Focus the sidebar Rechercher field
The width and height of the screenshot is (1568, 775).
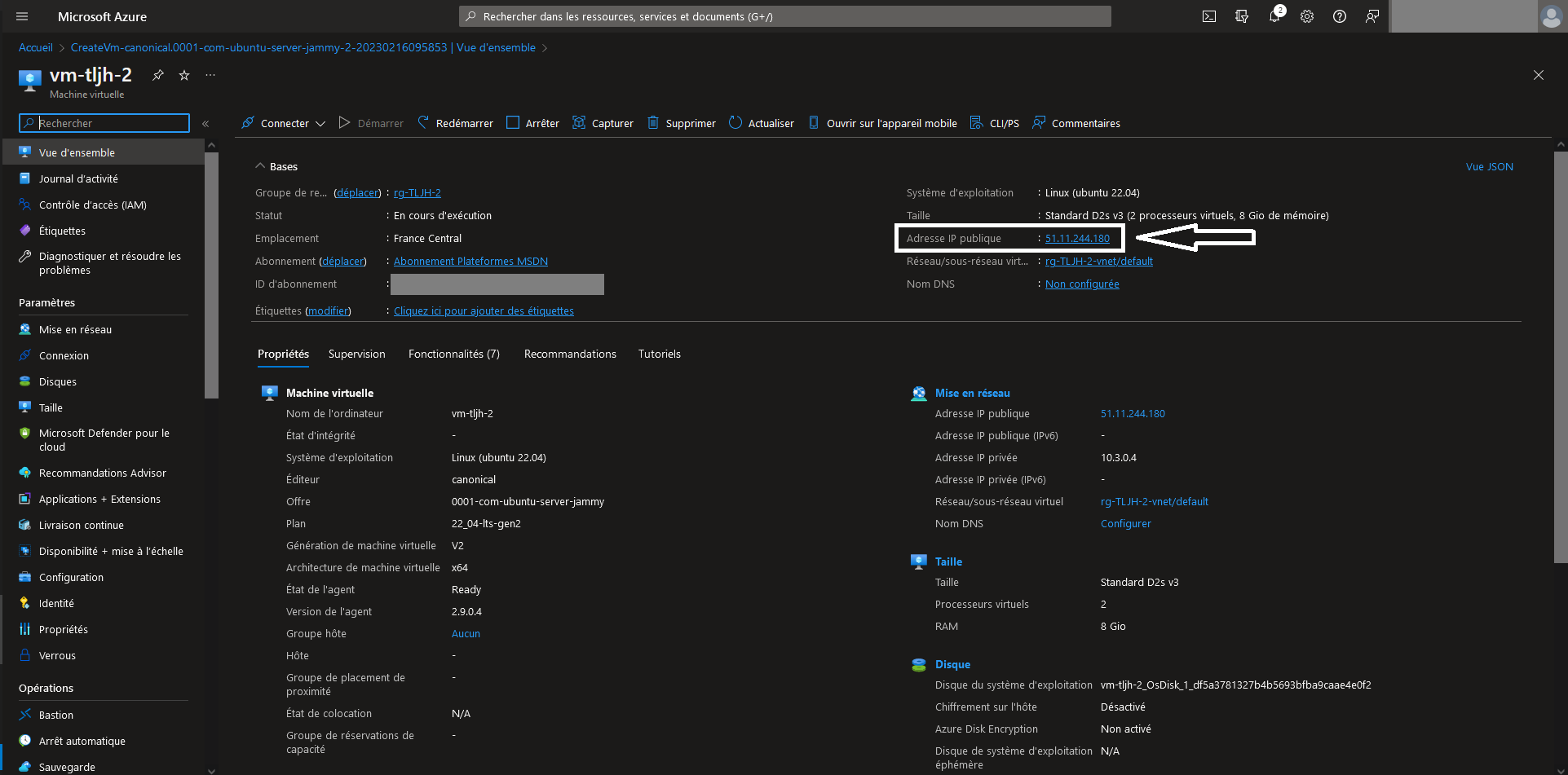click(x=104, y=123)
